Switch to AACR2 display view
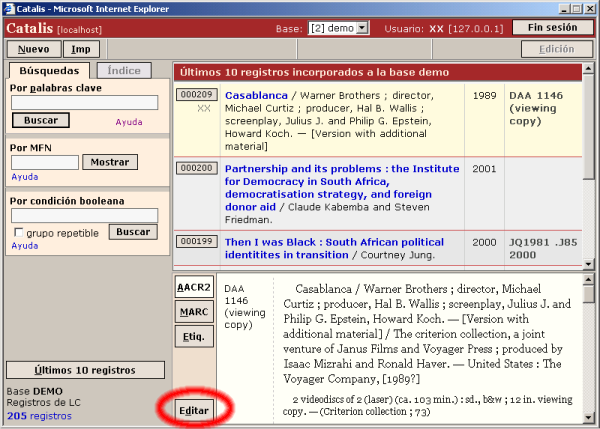This screenshot has width=600, height=429. (194, 287)
